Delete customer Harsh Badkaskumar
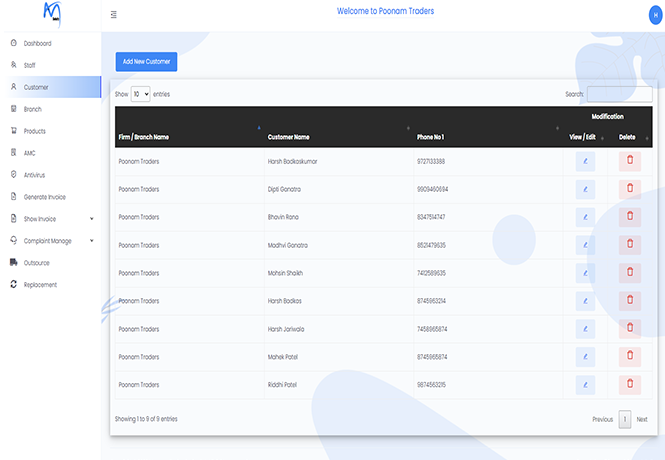The image size is (665, 460). (630, 162)
